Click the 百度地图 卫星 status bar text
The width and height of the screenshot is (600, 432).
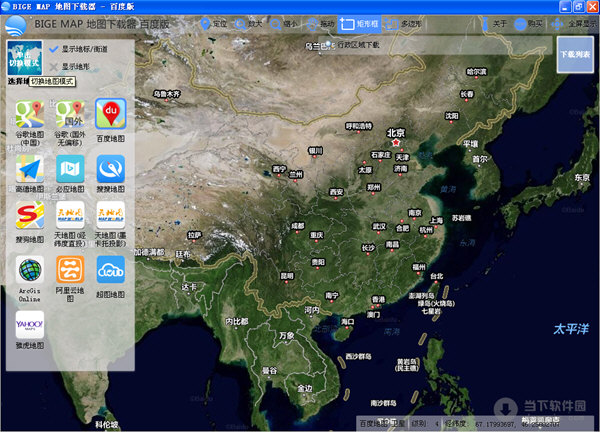click(x=382, y=424)
